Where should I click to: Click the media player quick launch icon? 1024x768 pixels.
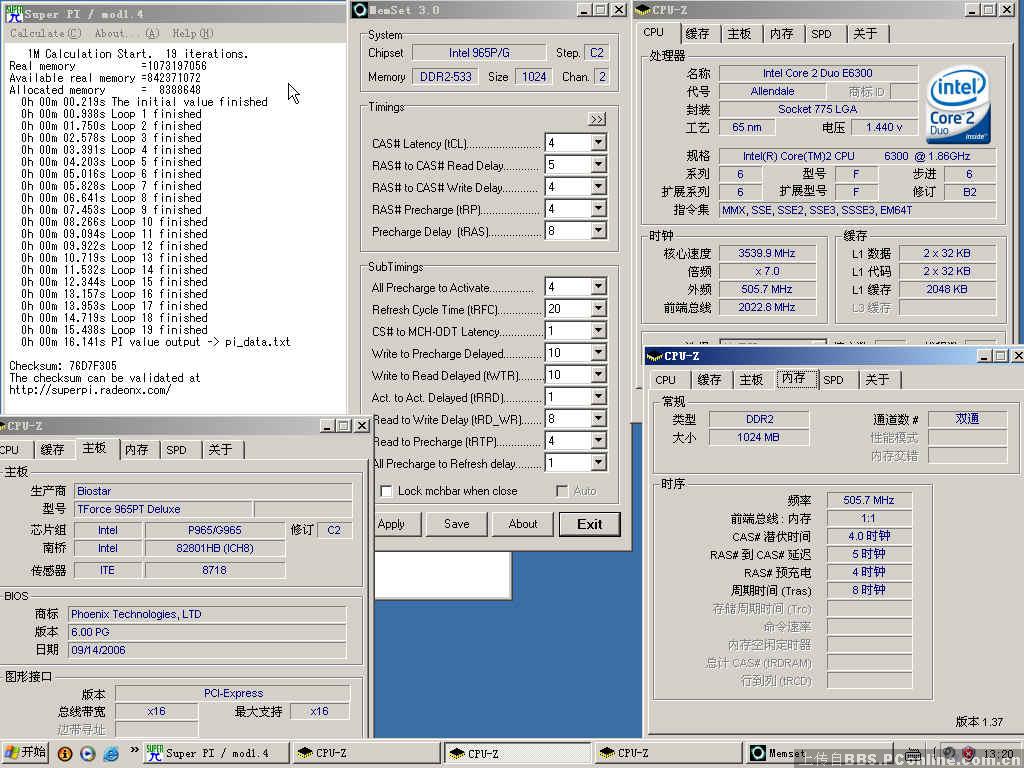(x=88, y=754)
